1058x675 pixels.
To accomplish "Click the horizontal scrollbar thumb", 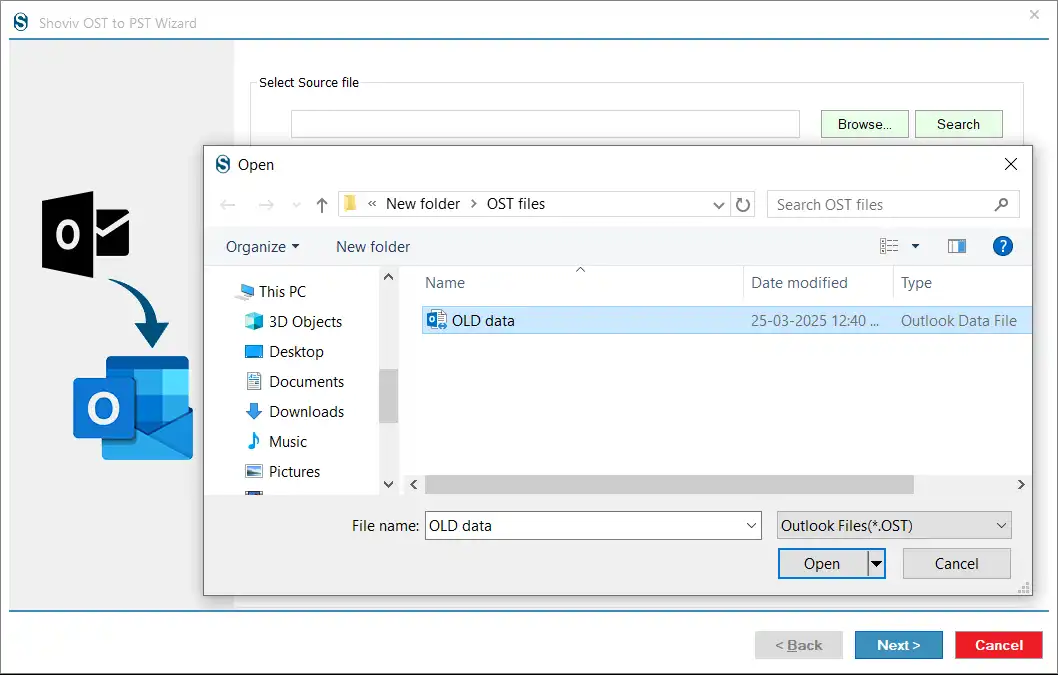I will [x=669, y=485].
